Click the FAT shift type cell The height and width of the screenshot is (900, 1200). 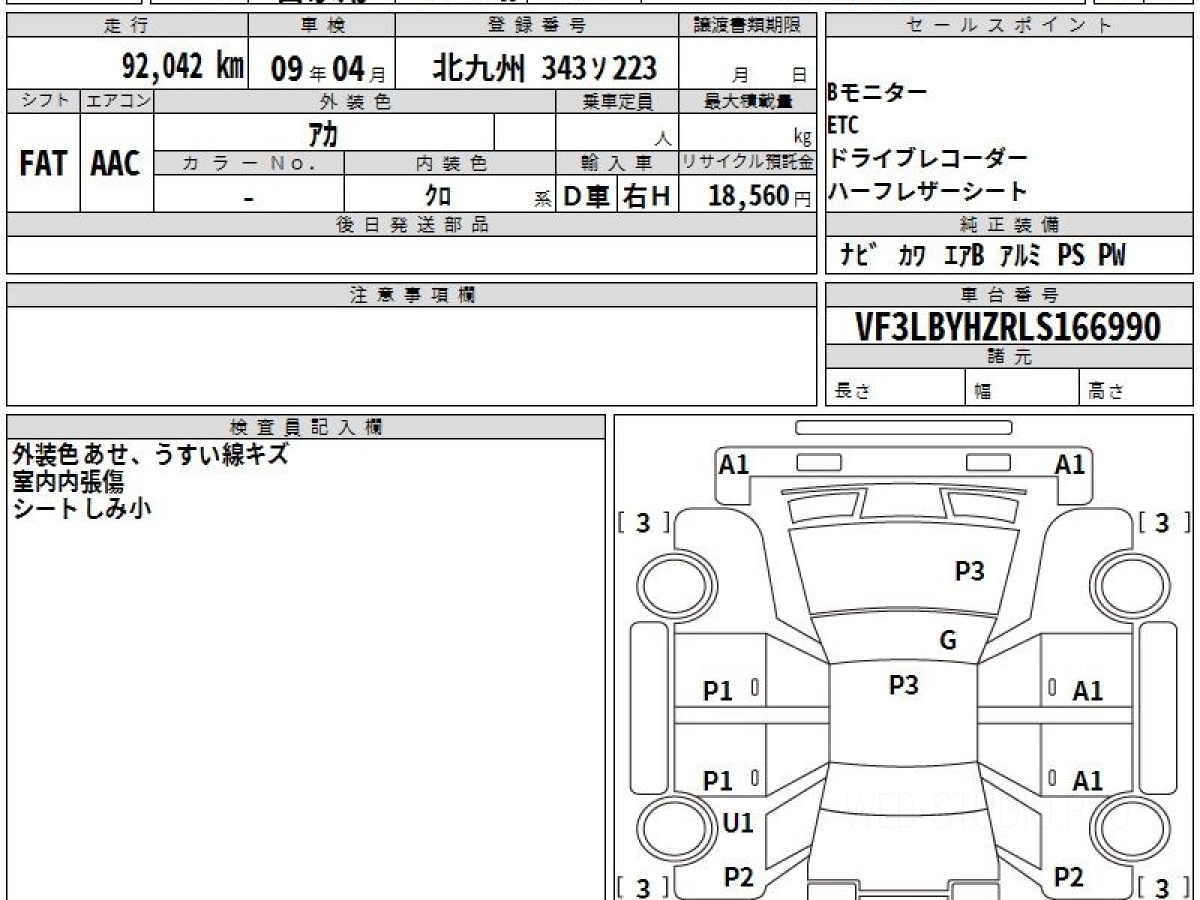tap(43, 164)
